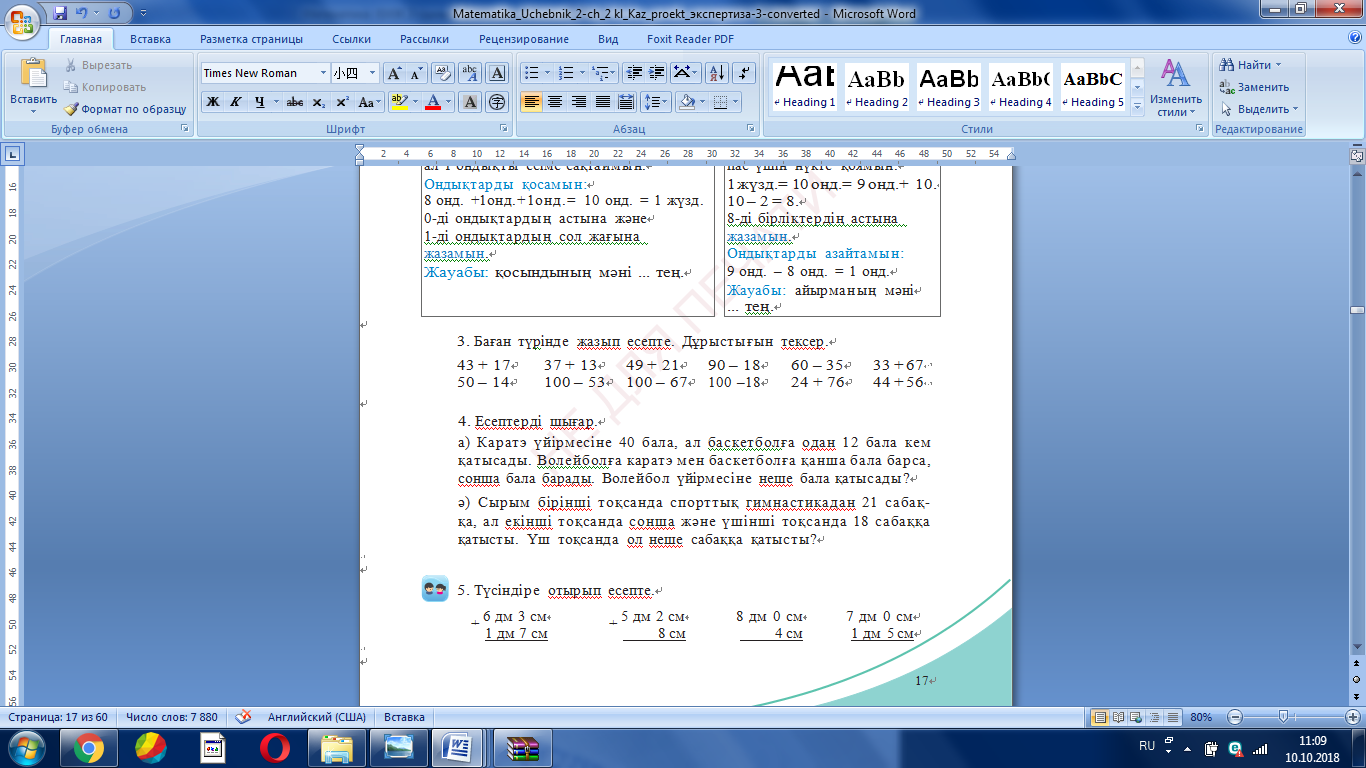
Task: Expand the Изменить стили dropdown
Action: pos(1175,93)
